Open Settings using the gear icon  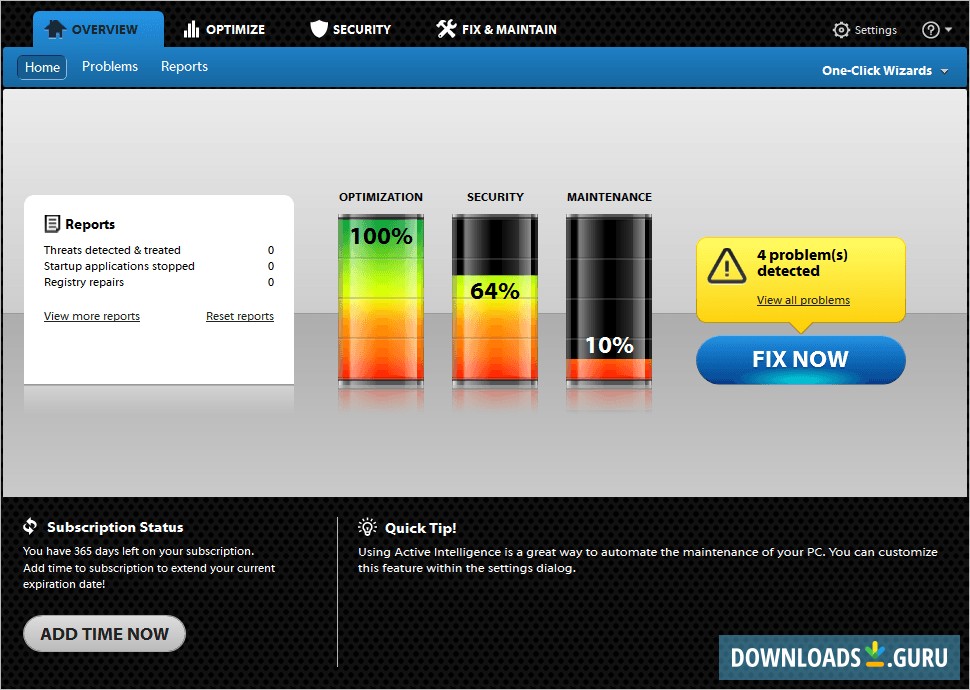pyautogui.click(x=841, y=30)
